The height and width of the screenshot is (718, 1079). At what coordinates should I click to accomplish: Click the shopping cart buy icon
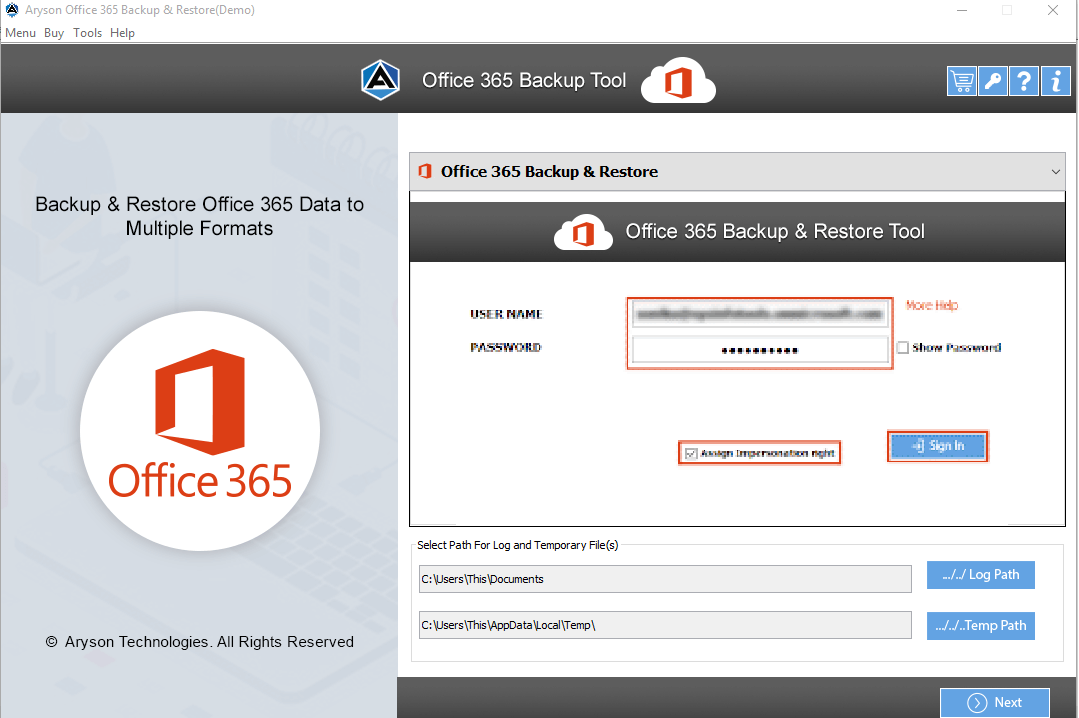pos(961,81)
